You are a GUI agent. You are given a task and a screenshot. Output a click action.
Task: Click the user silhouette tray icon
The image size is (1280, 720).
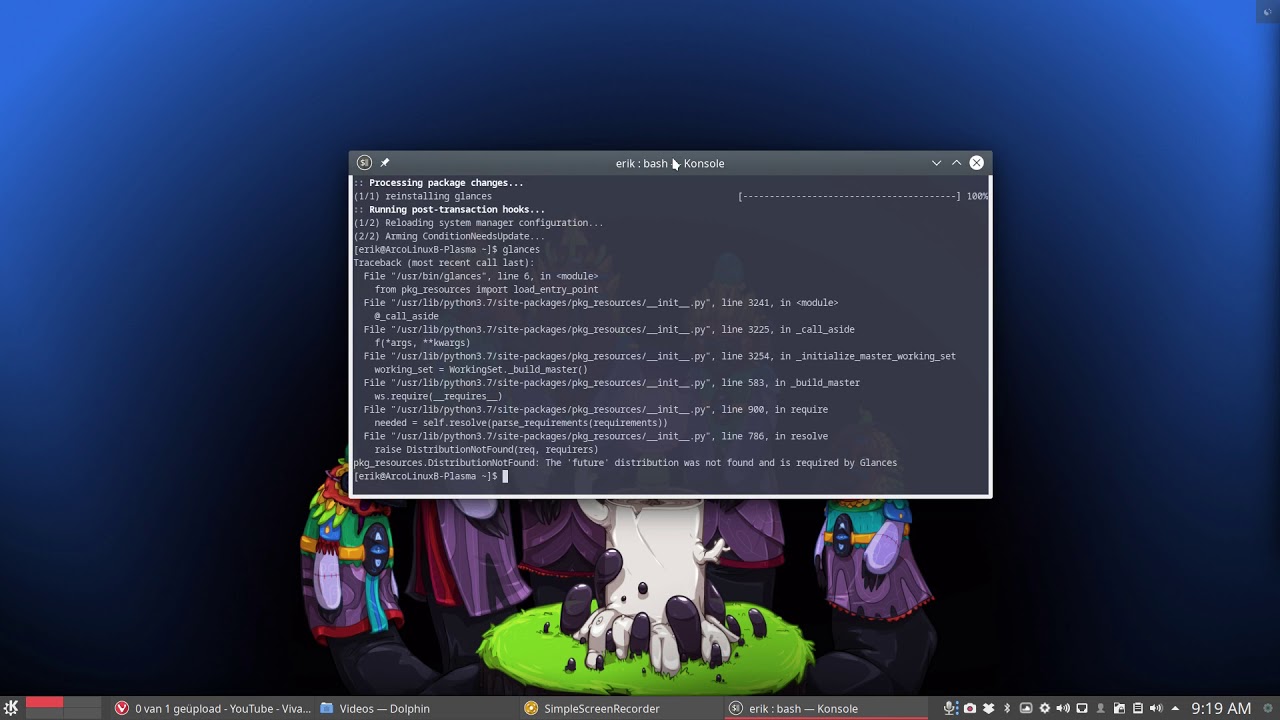point(1100,708)
